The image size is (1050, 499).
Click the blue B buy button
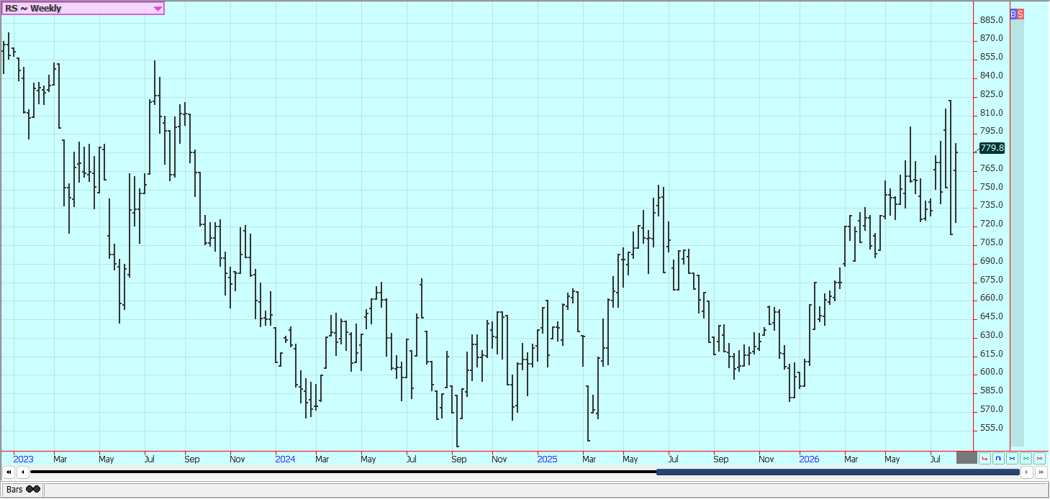pyautogui.click(x=1013, y=13)
